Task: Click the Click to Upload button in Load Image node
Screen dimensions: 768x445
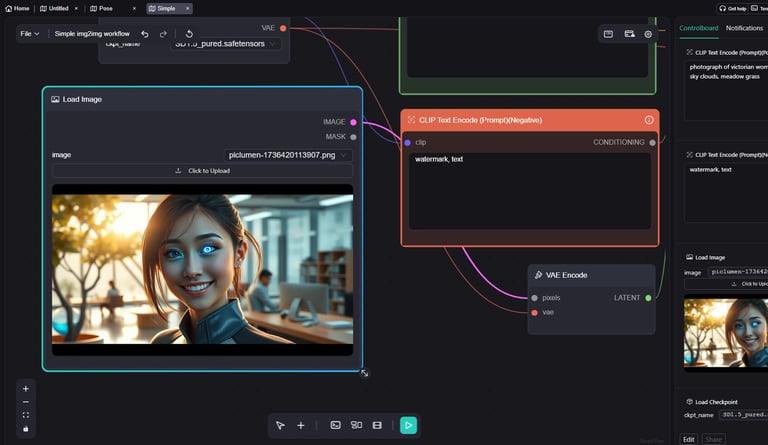Action: pos(202,171)
